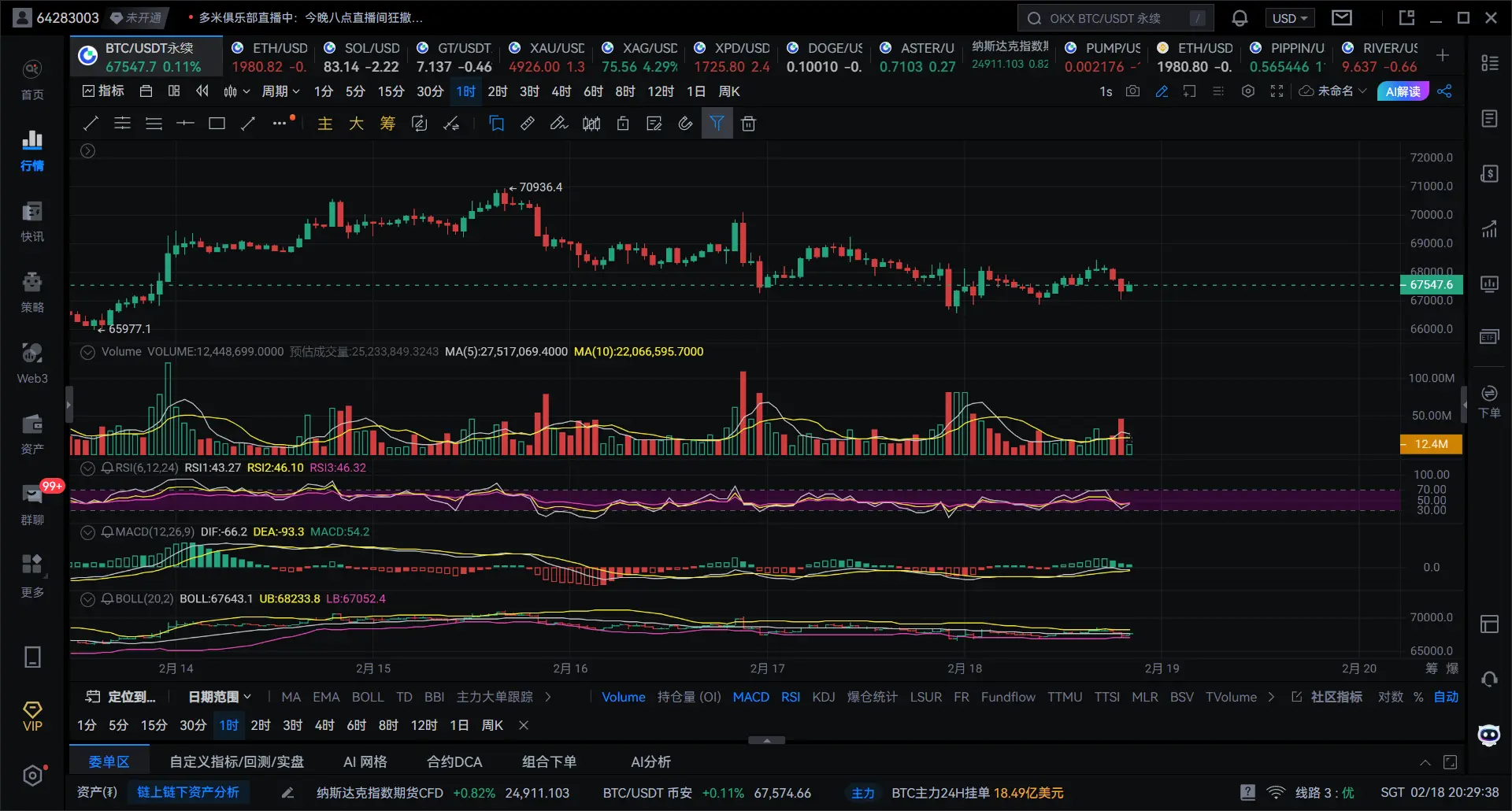Open 策略 strategy in the sidebar

pyautogui.click(x=32, y=292)
